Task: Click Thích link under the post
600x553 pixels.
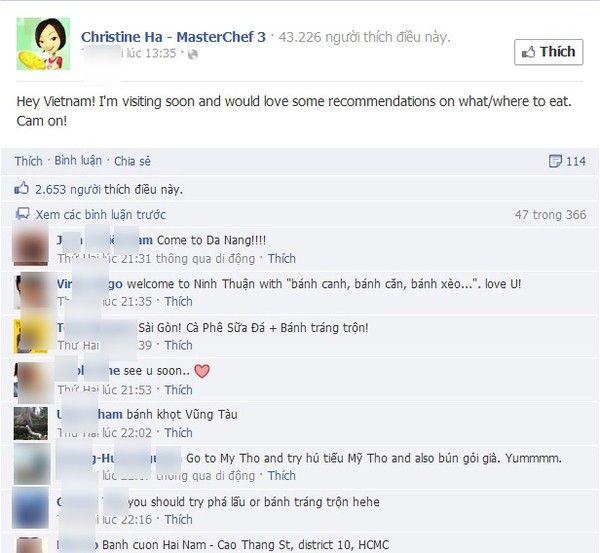Action: click(x=28, y=161)
